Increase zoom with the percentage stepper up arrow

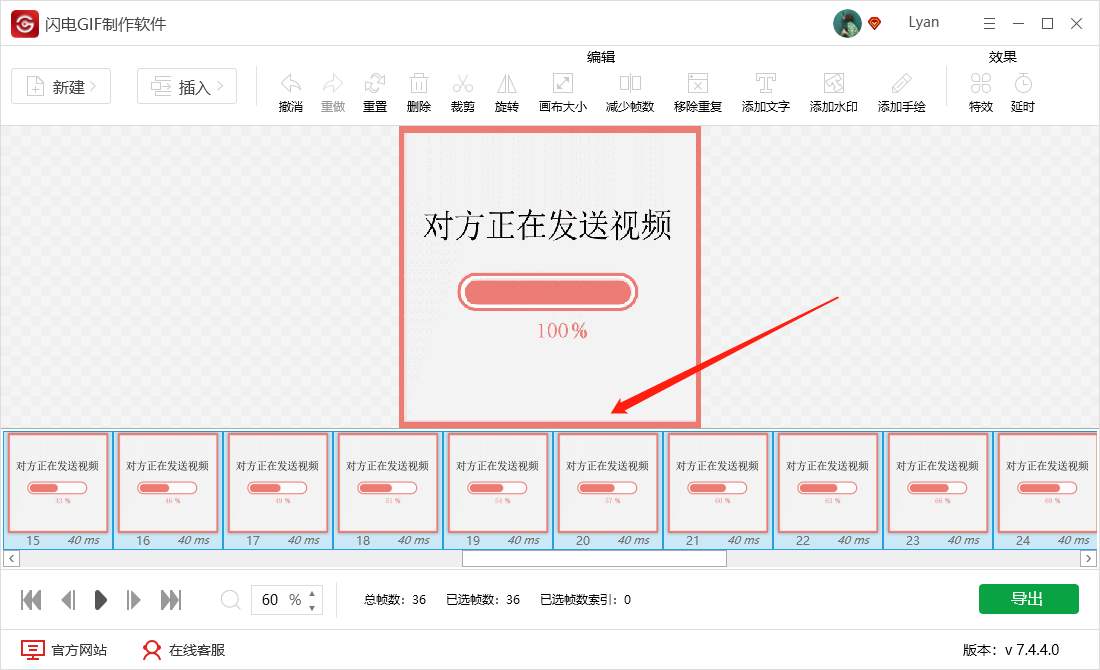tap(311, 593)
